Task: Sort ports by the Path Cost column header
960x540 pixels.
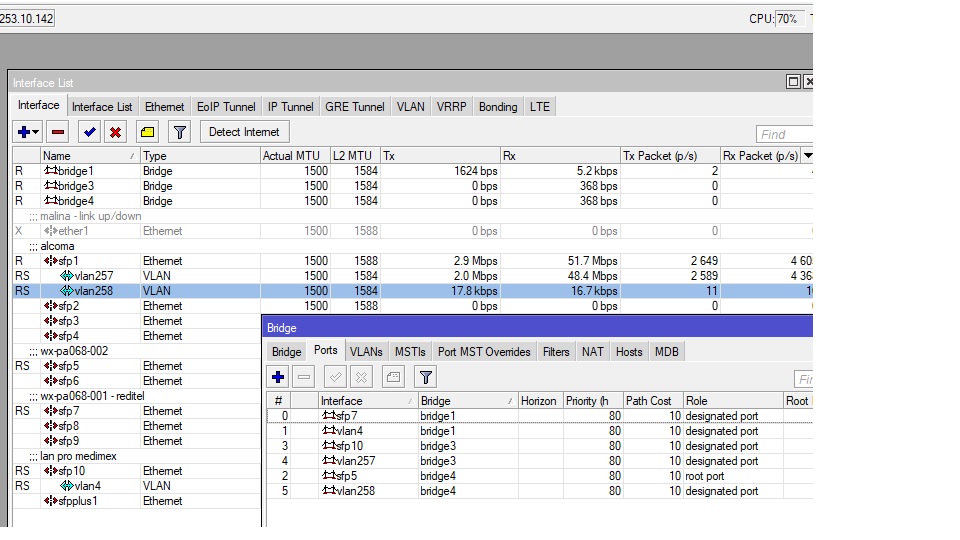Action: point(653,401)
